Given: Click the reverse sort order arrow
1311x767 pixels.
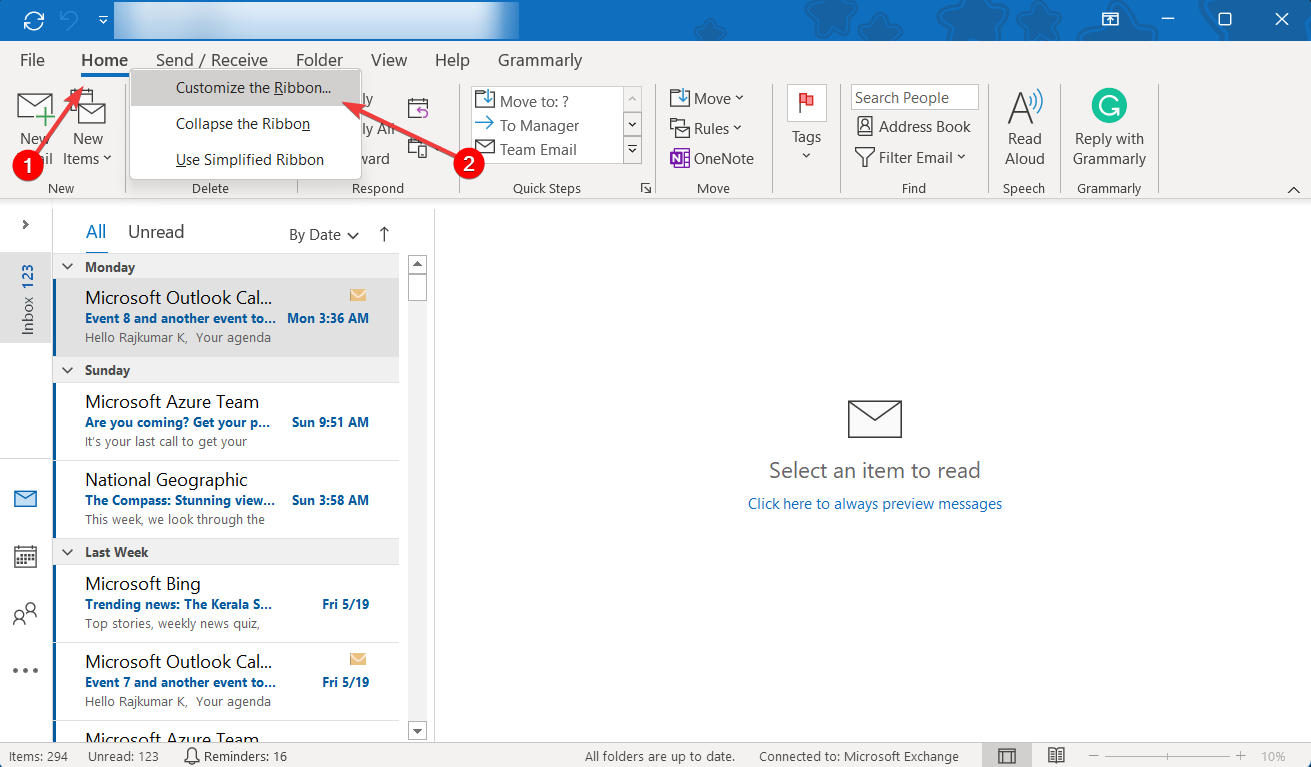Looking at the screenshot, I should tap(384, 234).
